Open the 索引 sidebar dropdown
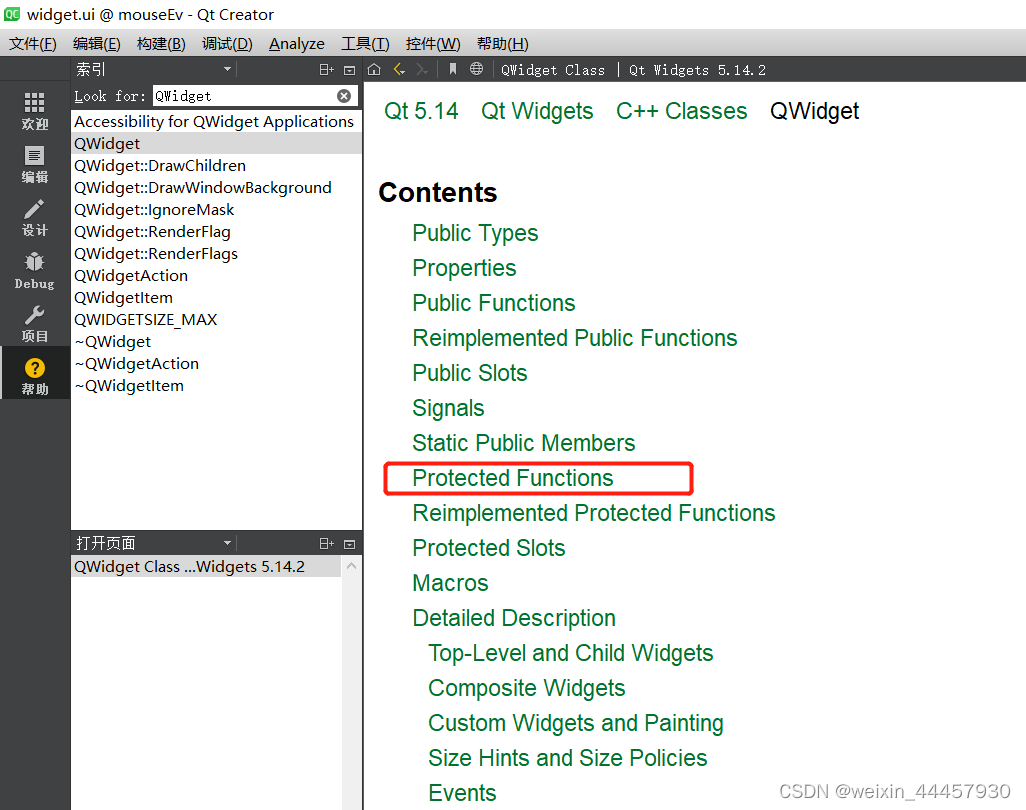 pyautogui.click(x=227, y=69)
